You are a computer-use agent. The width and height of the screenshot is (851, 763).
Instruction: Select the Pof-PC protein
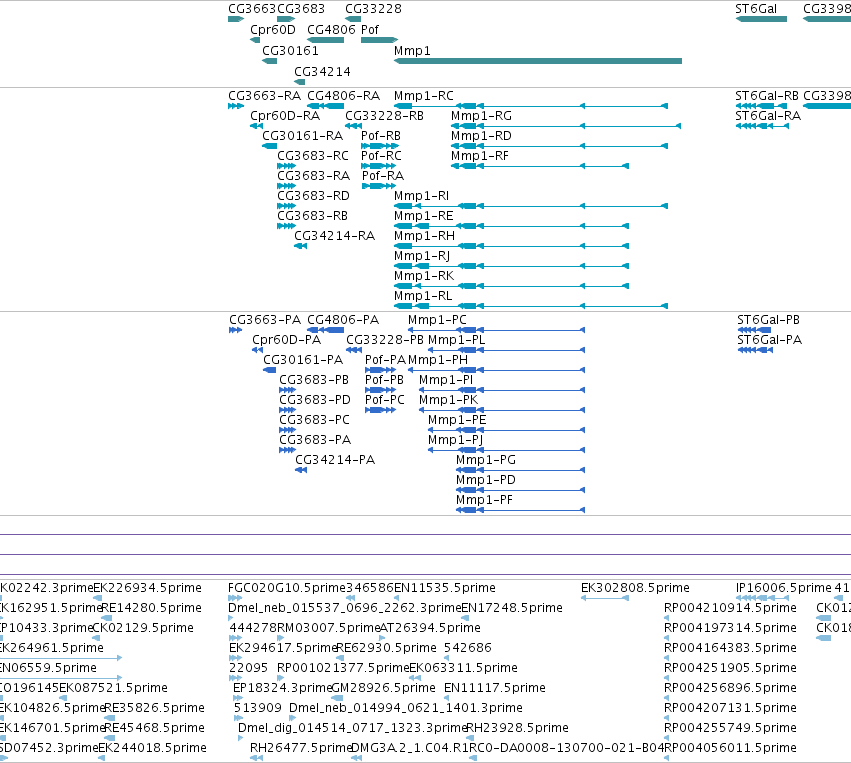(380, 410)
